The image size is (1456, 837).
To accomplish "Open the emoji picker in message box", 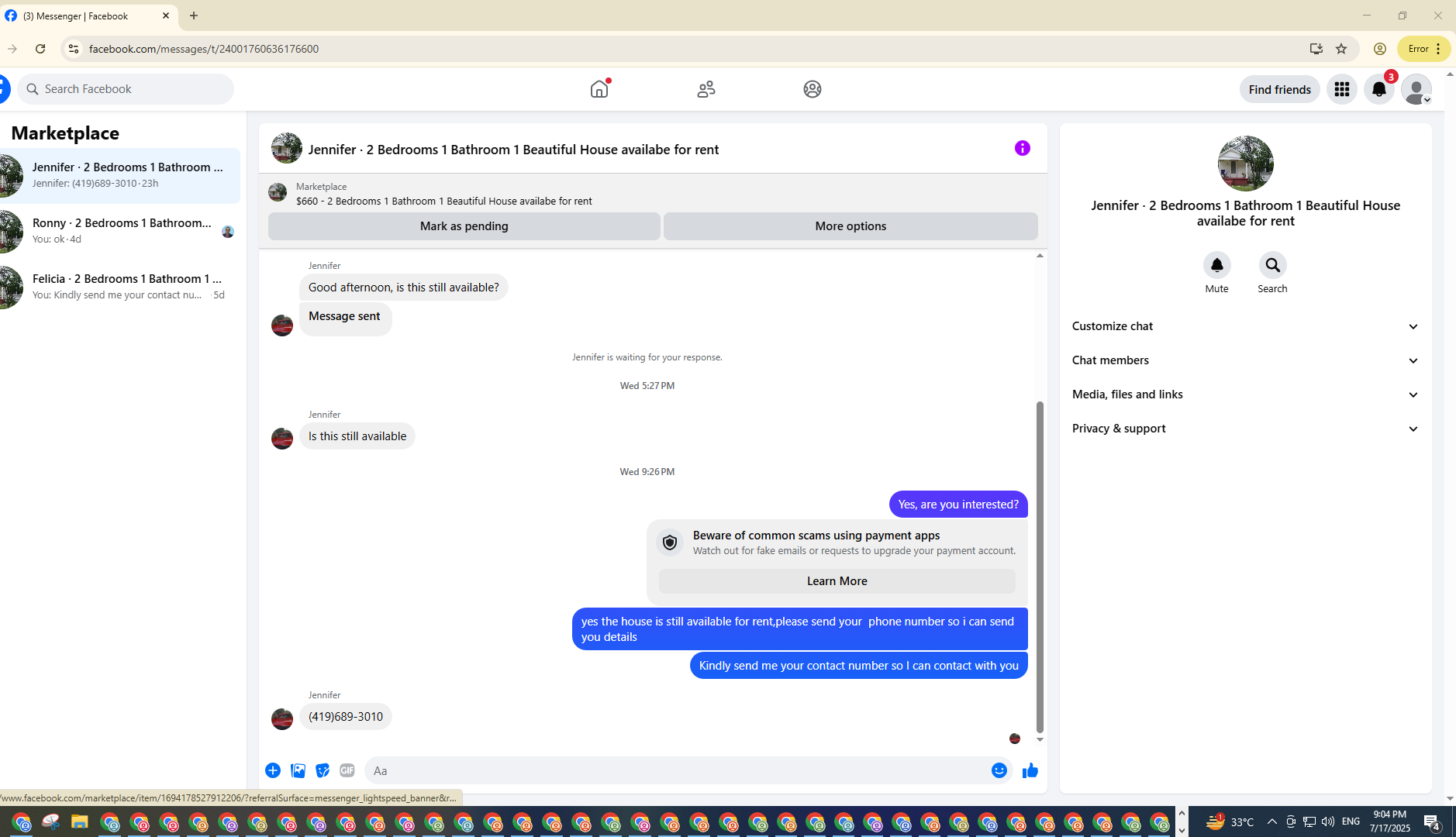I will pyautogui.click(x=999, y=770).
